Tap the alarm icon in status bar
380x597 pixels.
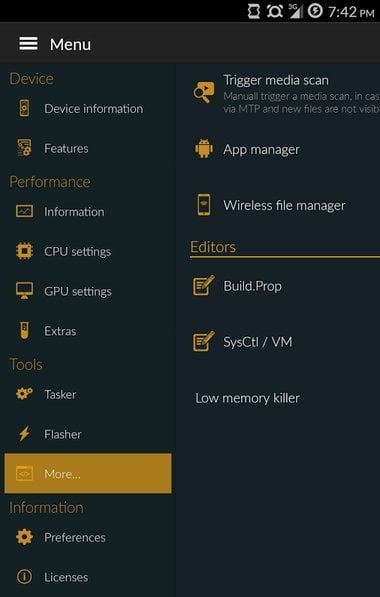click(x=274, y=11)
